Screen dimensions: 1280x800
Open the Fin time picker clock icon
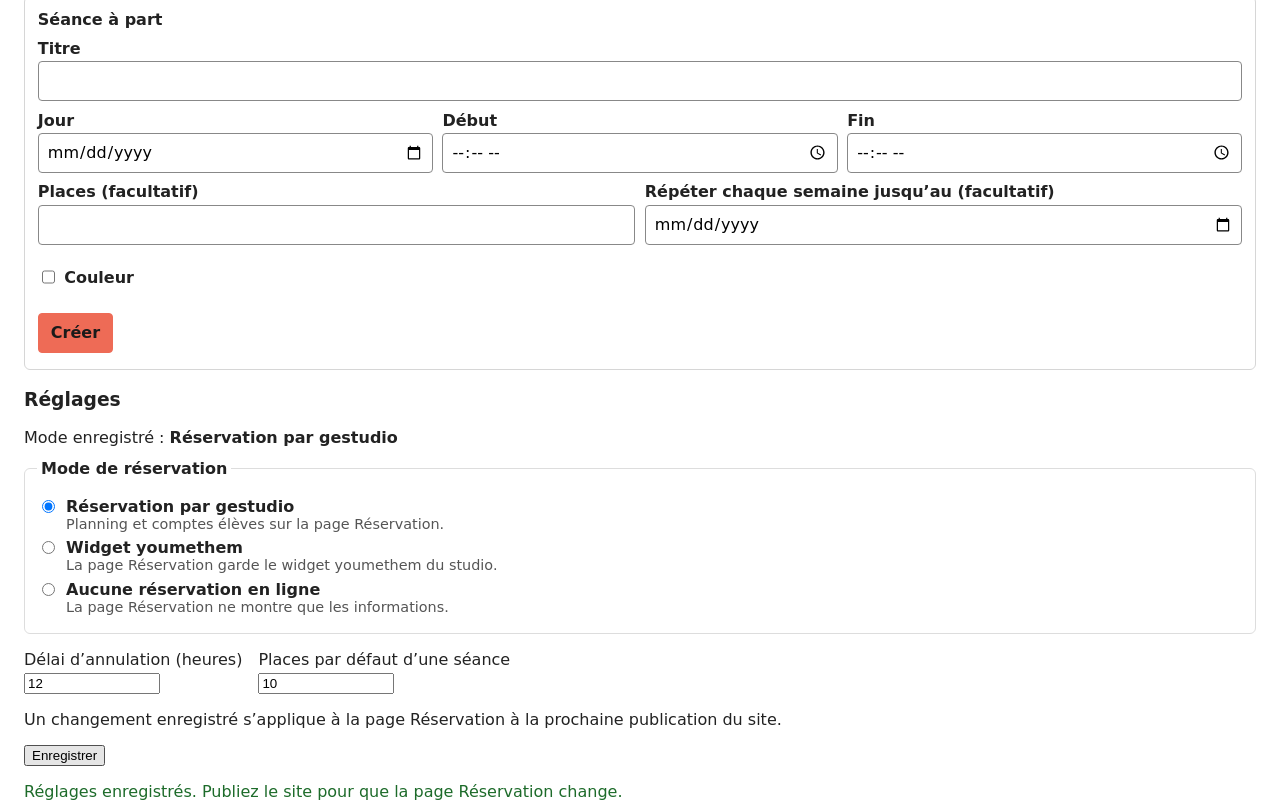click(x=1221, y=153)
